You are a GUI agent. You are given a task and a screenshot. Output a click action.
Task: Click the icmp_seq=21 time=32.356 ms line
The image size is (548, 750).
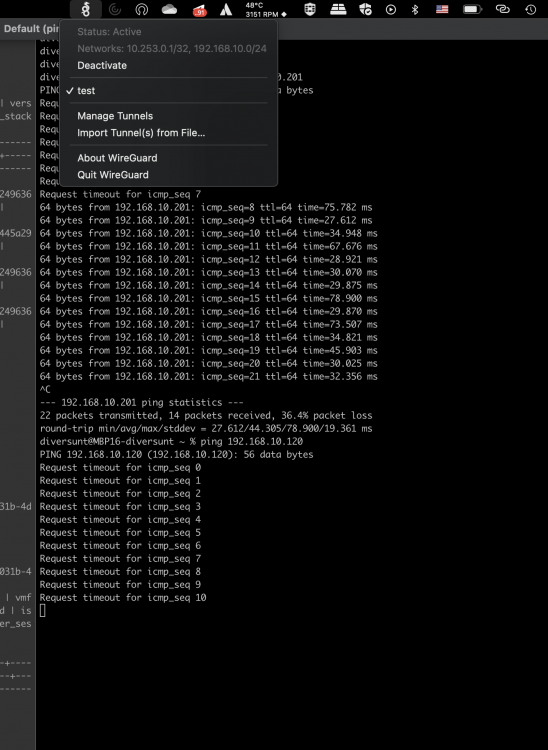click(x=208, y=376)
